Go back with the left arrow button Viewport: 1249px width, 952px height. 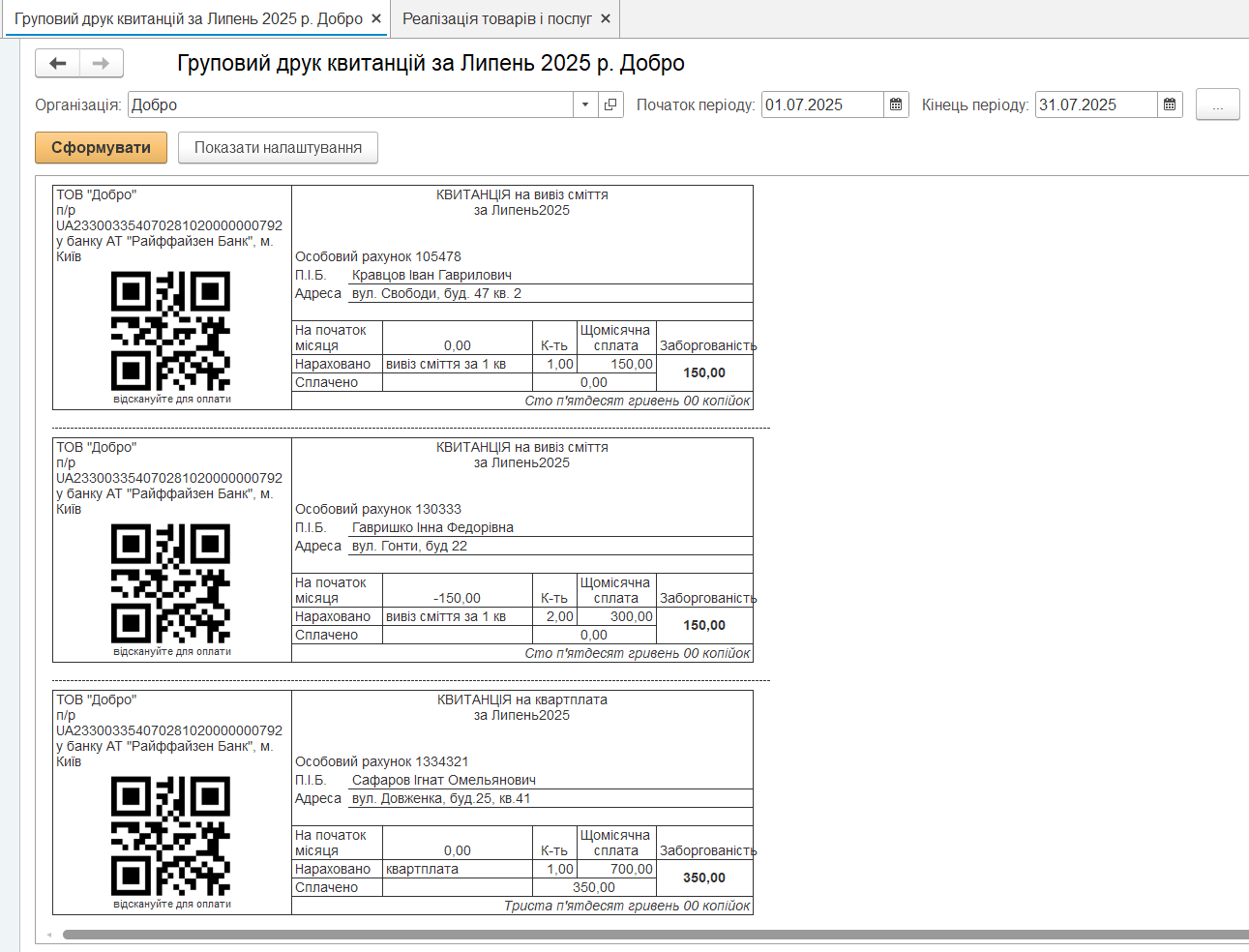(x=58, y=64)
